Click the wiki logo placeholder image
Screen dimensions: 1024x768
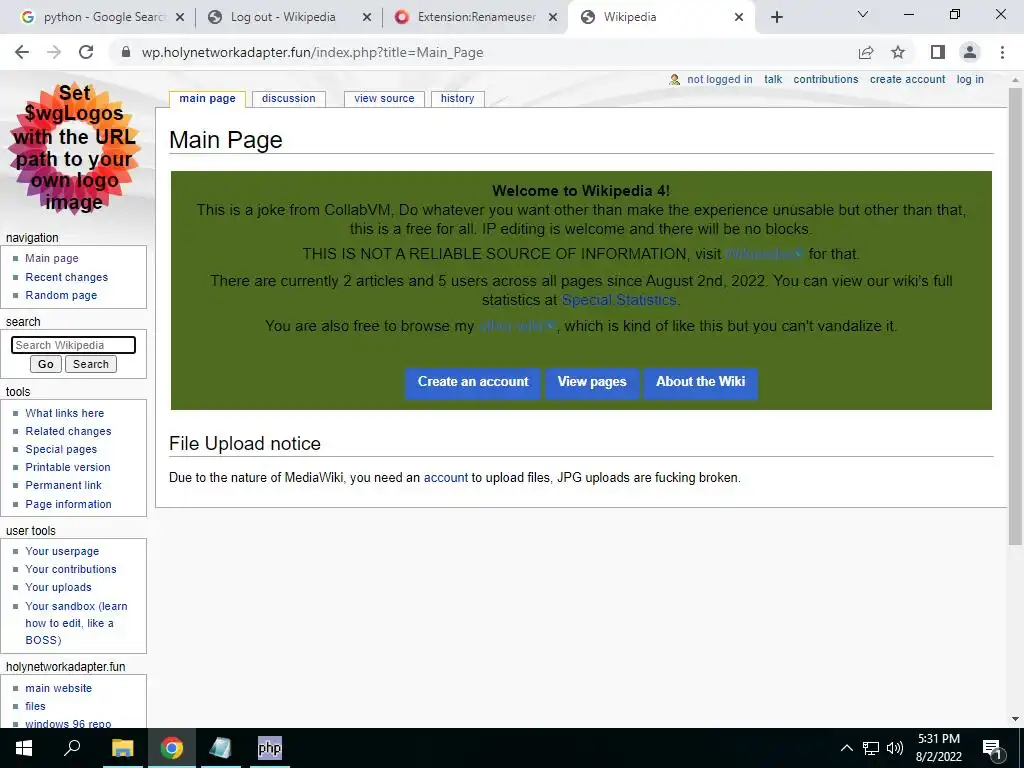click(74, 149)
